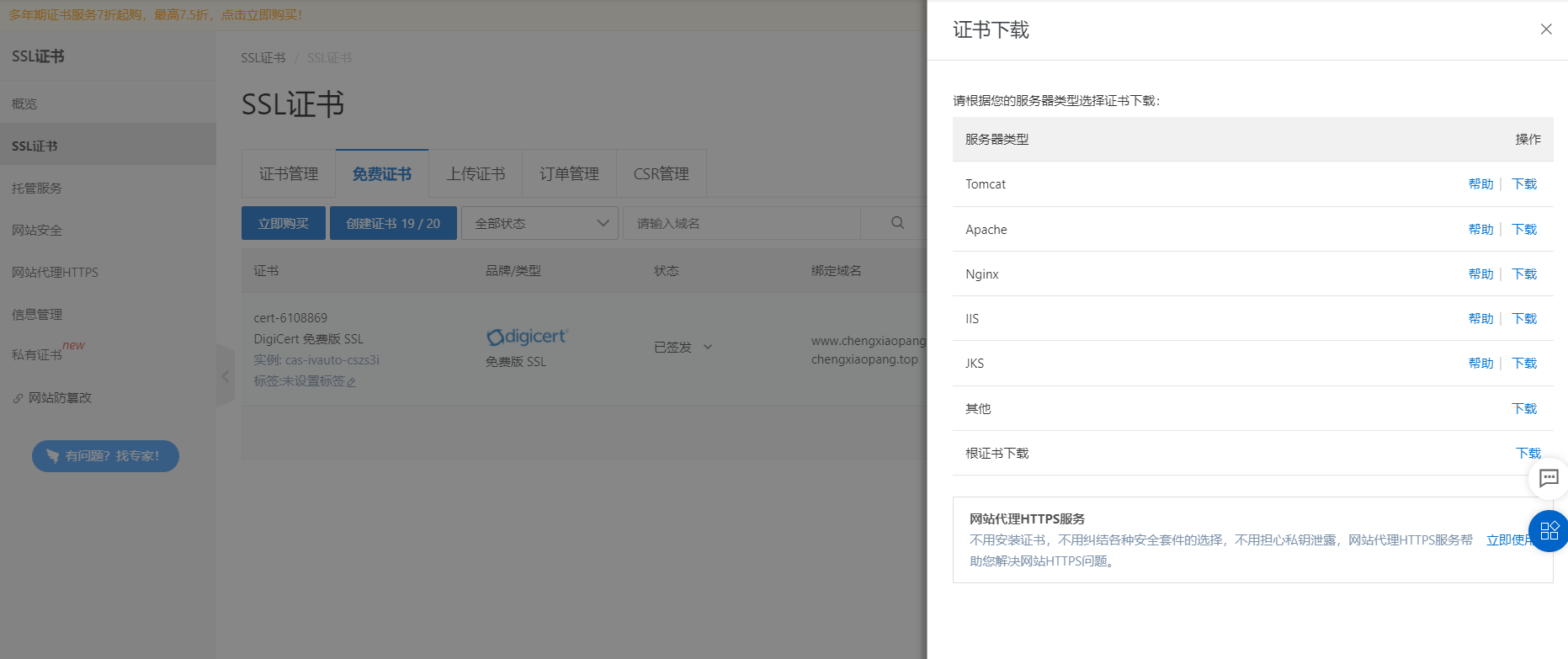
Task: Click the search magnifier icon
Action: 897,223
